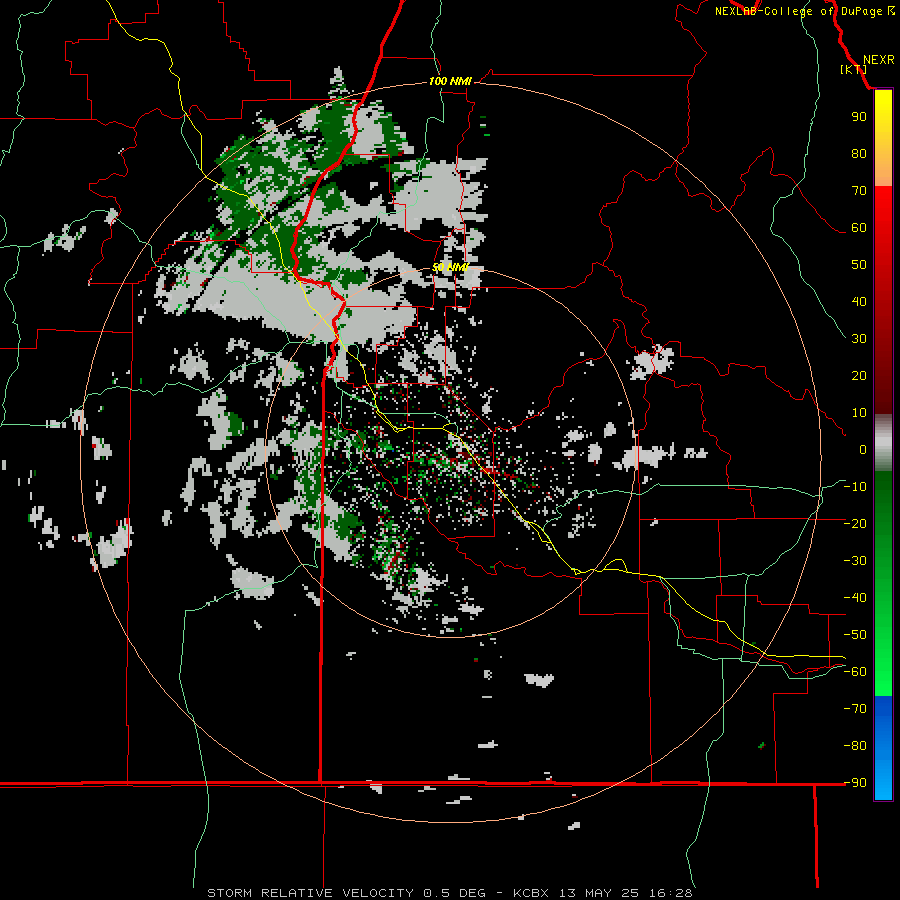The width and height of the screenshot is (900, 900).
Task: Click the NEXLAB-College of DuPage header text
Action: [x=804, y=11]
